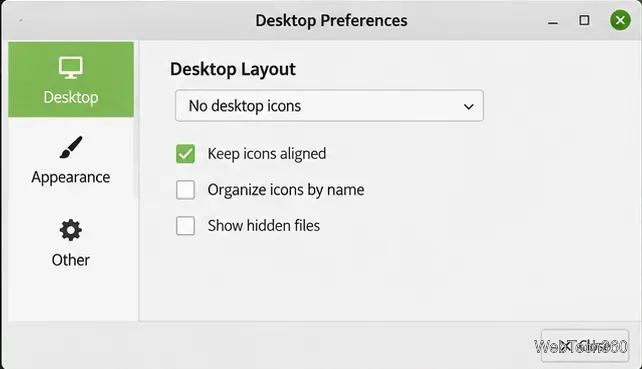
Task: Switch to the Other tab label
Action: coord(70,260)
